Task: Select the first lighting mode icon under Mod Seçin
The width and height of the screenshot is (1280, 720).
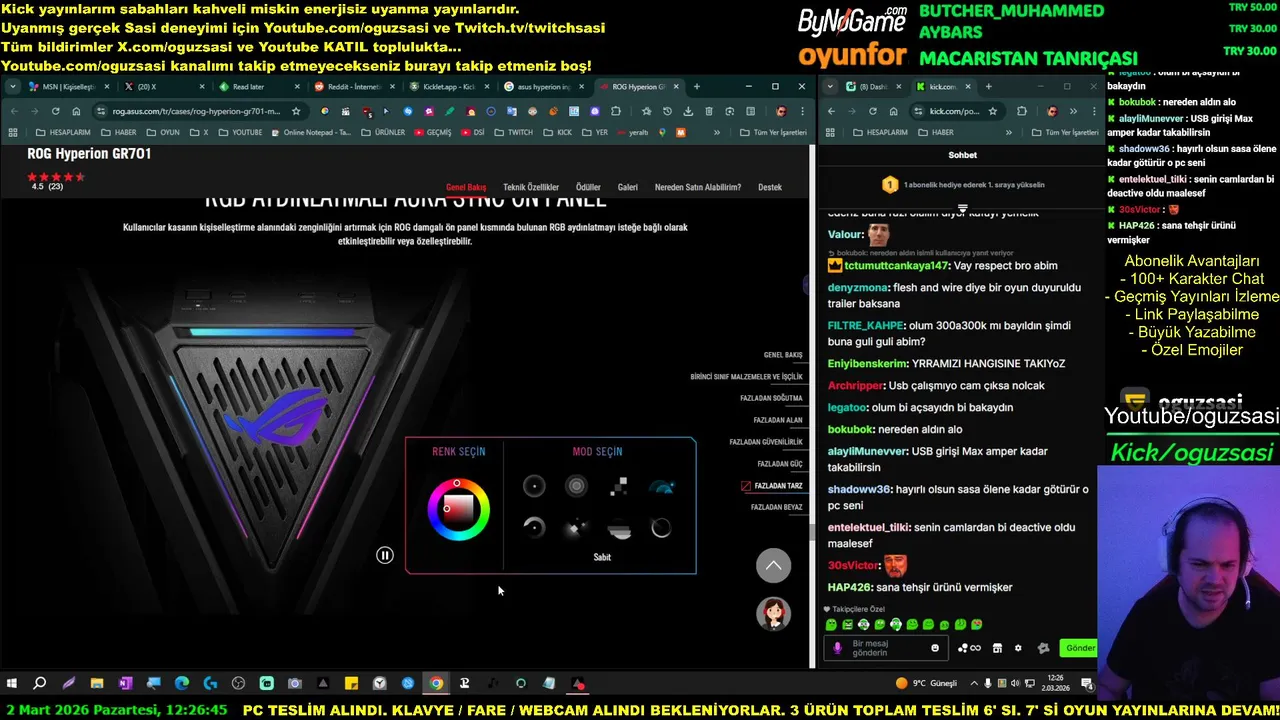Action: point(534,486)
